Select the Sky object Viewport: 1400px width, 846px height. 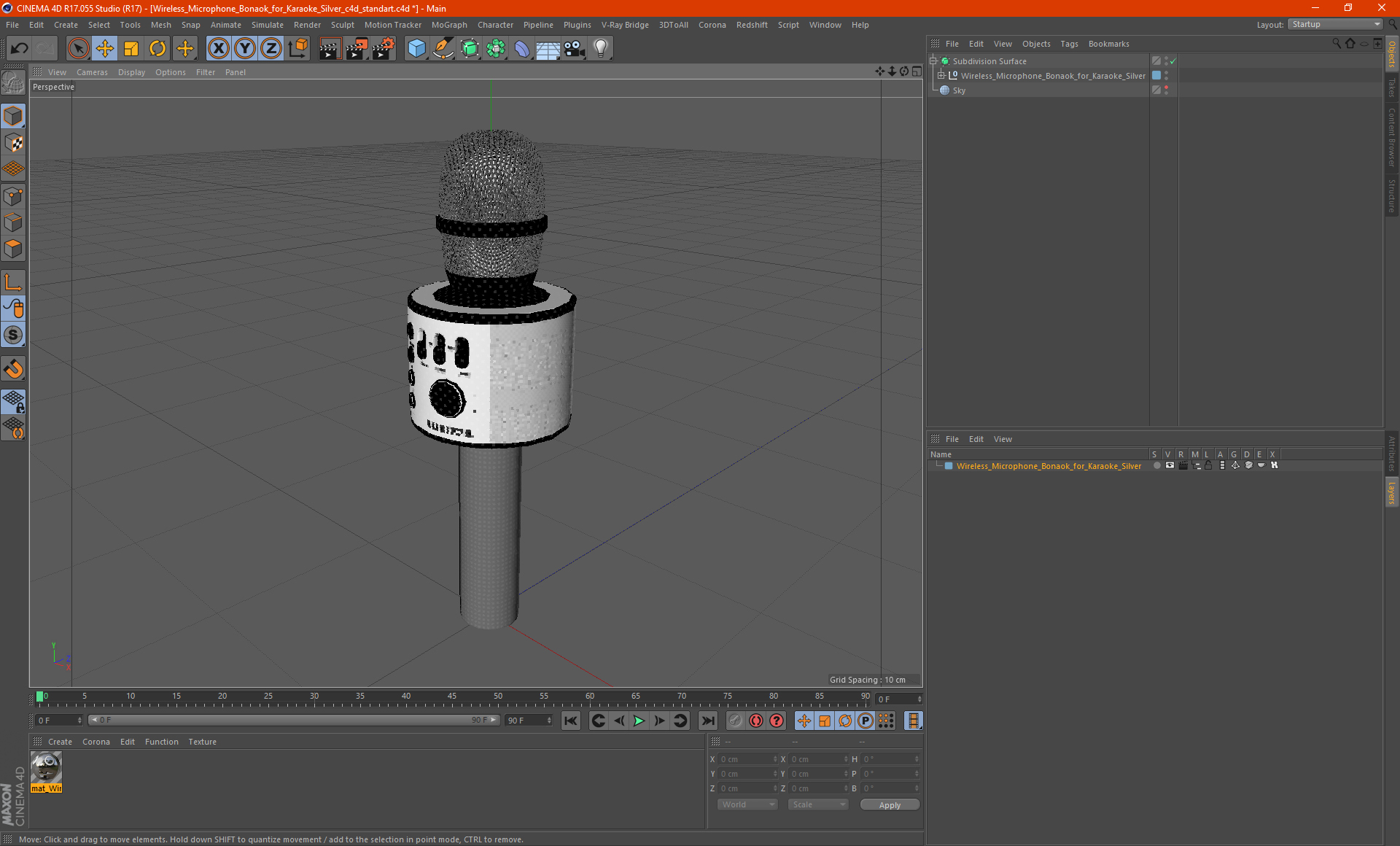click(959, 90)
